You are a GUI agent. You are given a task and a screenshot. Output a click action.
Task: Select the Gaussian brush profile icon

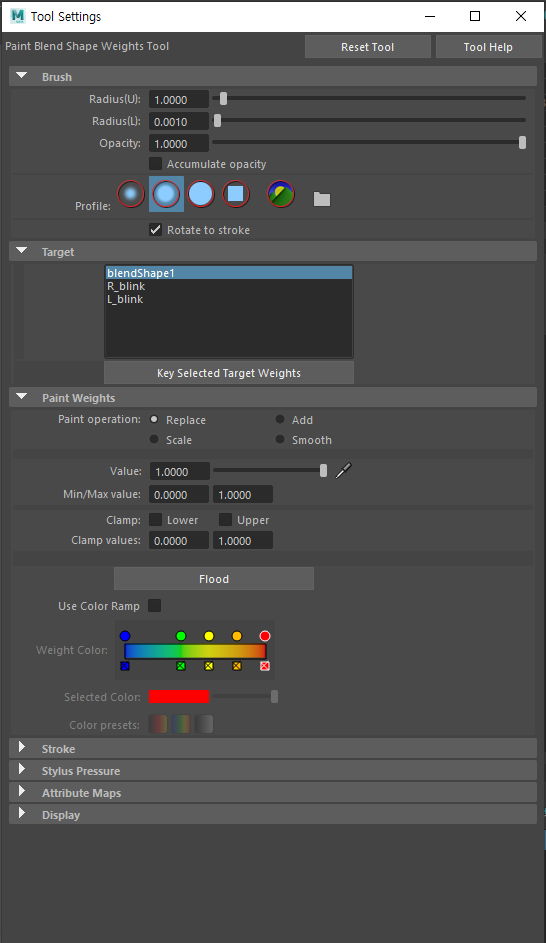[130, 194]
